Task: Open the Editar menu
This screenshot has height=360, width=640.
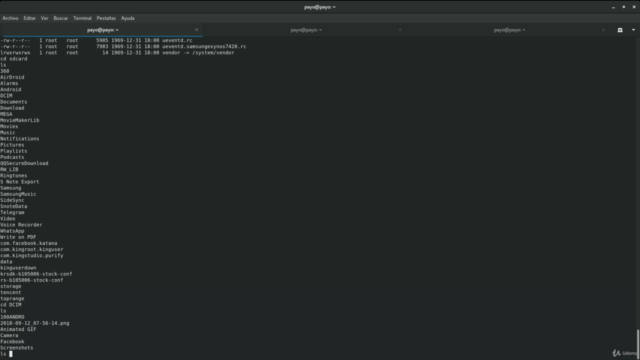Action: point(29,18)
